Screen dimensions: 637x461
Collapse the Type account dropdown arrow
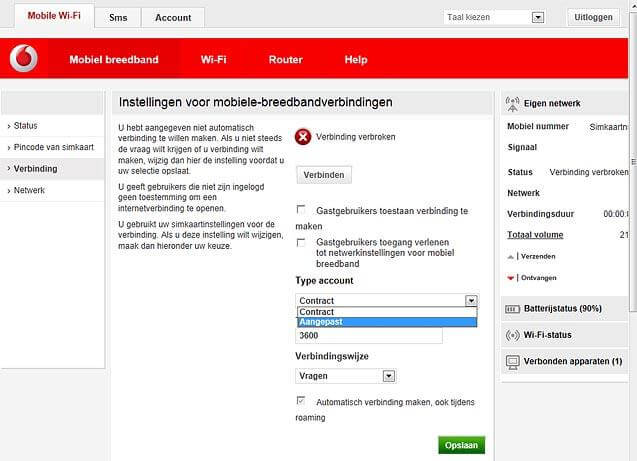471,301
